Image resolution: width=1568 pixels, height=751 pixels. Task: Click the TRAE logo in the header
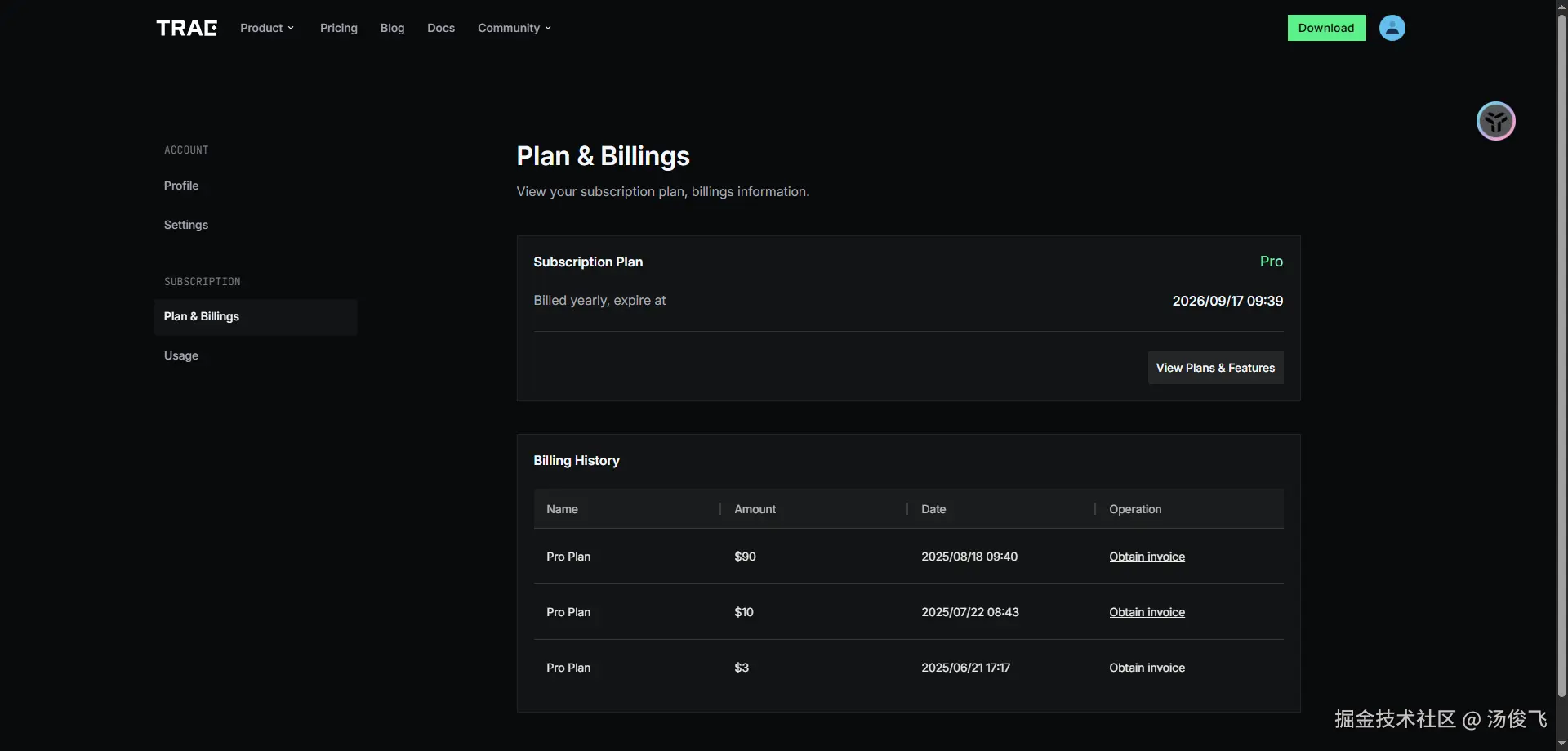(186, 28)
